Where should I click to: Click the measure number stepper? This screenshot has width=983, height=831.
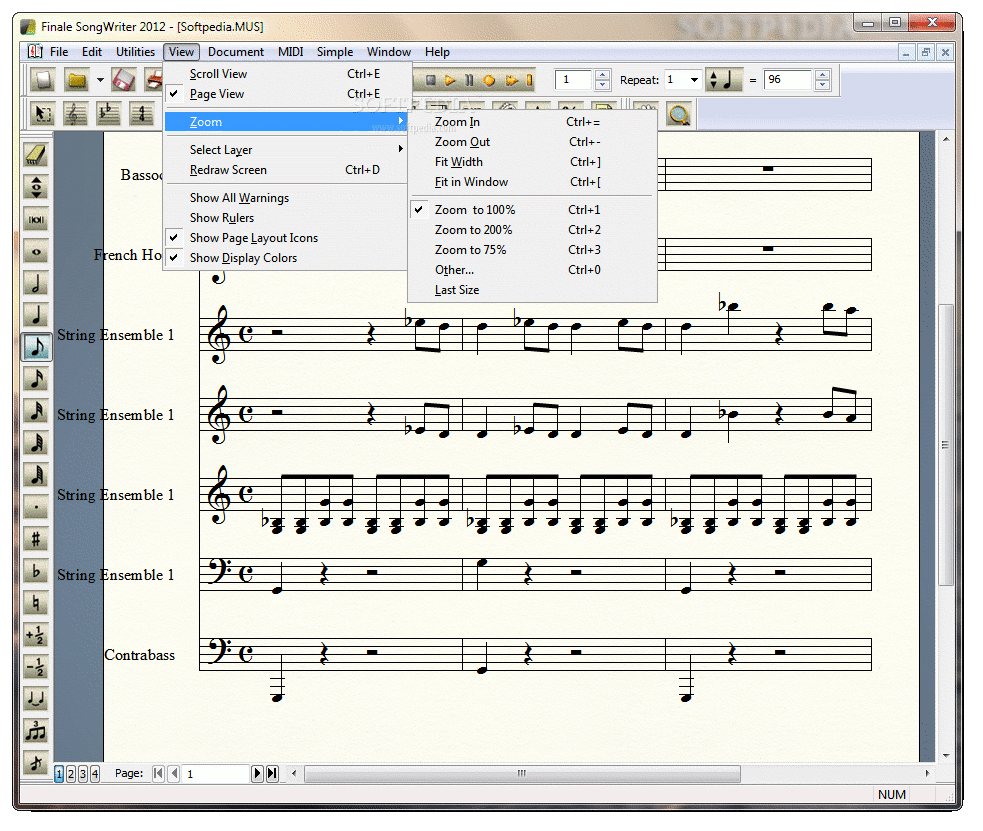coord(602,80)
